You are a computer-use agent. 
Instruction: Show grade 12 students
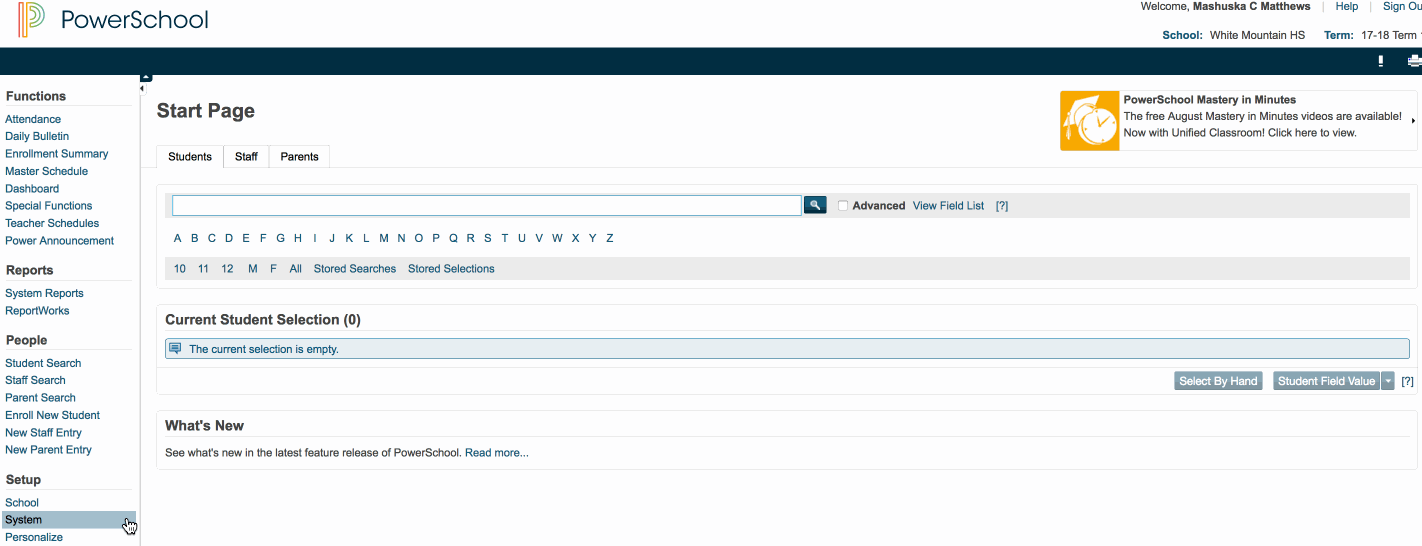pyautogui.click(x=228, y=269)
